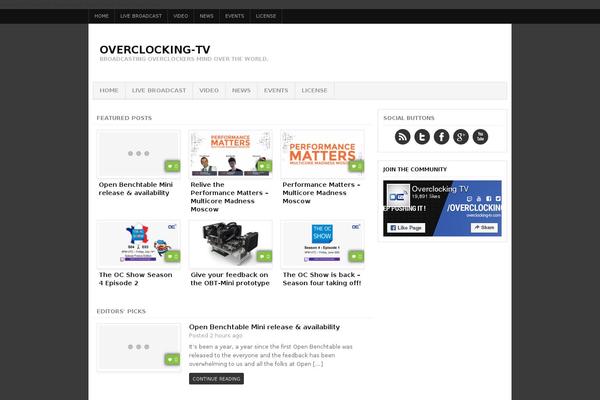Click placeholder thumbnail in Editors' Picks
Image resolution: width=600 pixels, height=400 pixels.
point(139,347)
